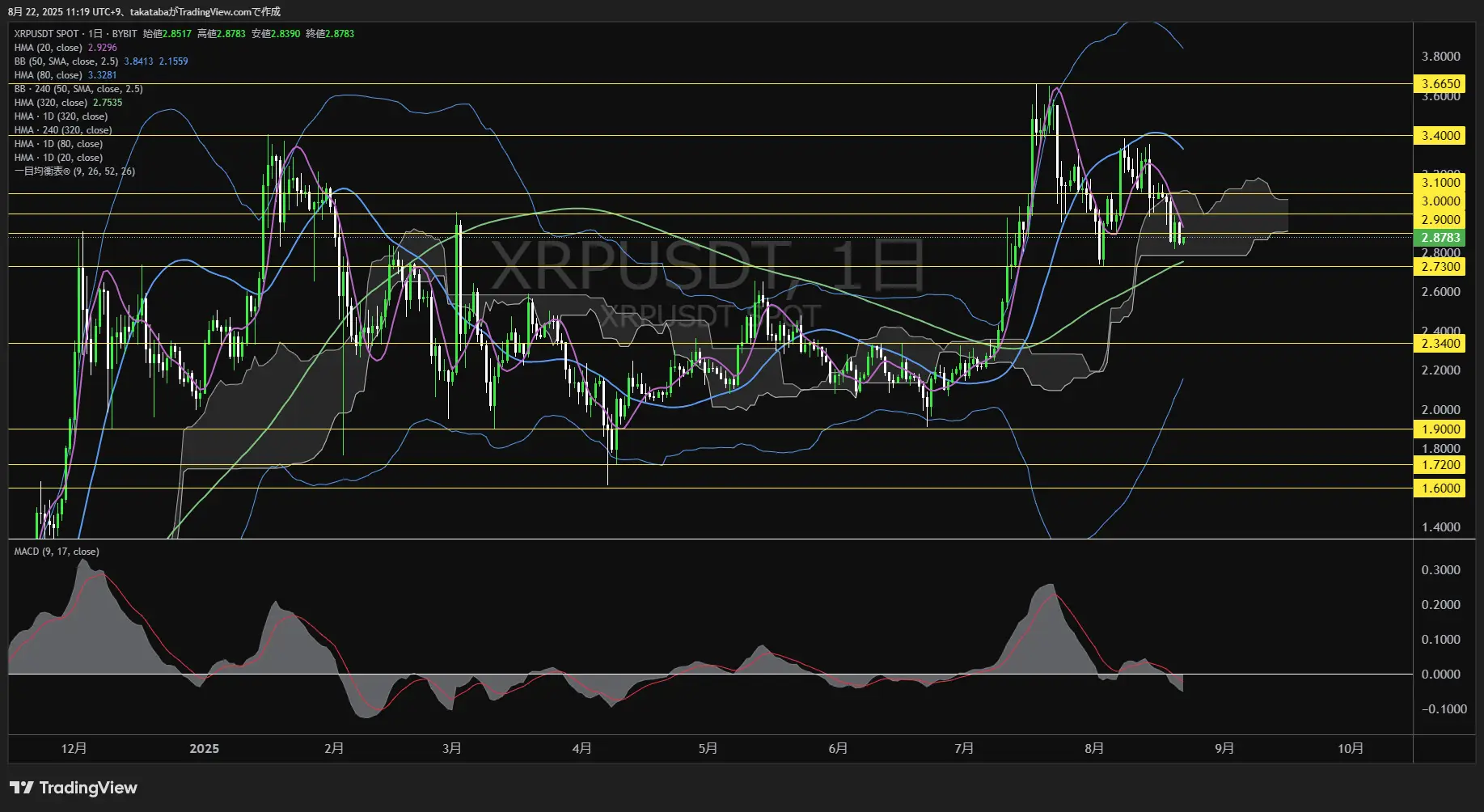
Task: Click the 終値2.8783 close value in header
Action: pos(330,33)
